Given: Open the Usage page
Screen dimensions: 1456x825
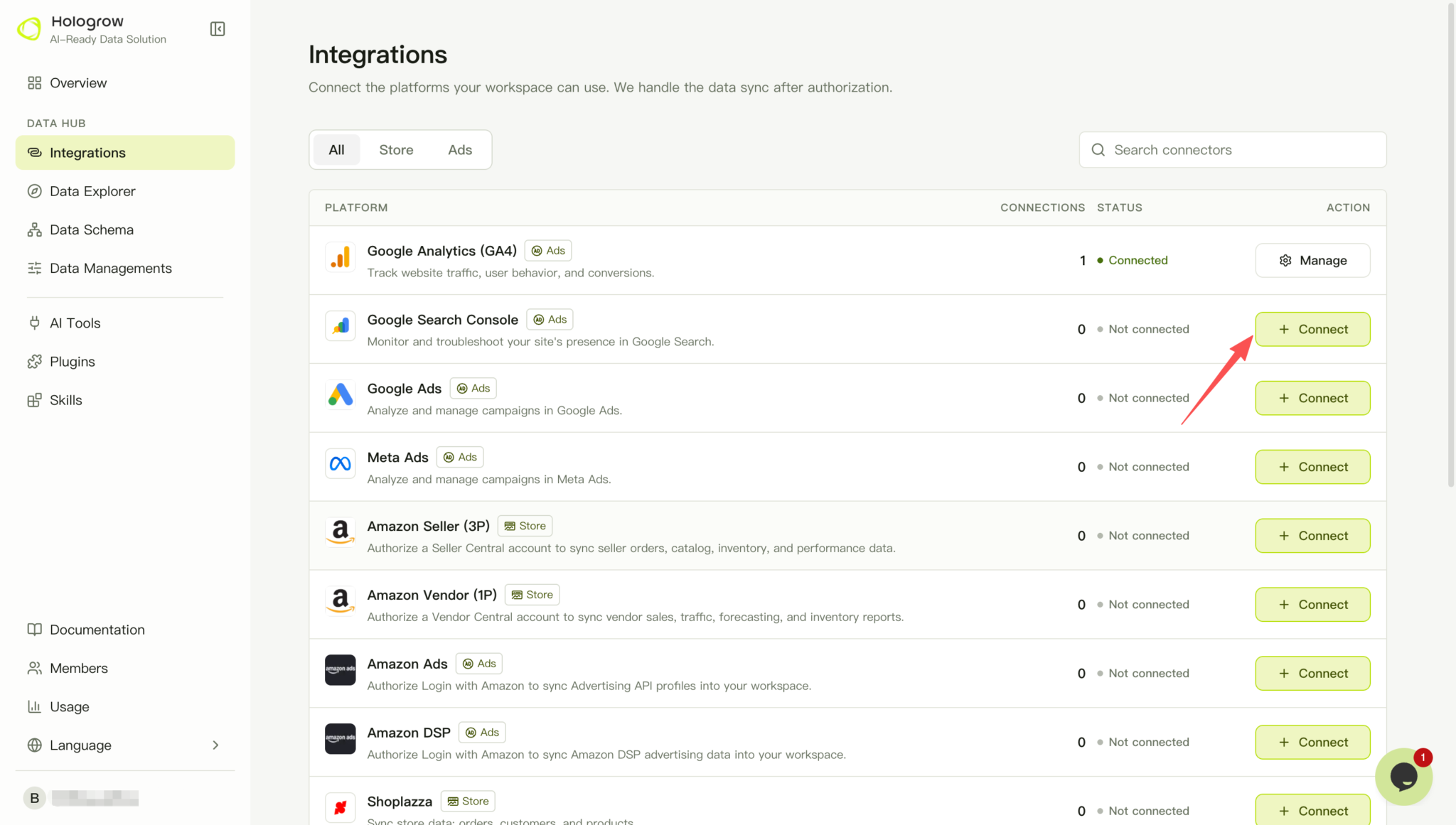Looking at the screenshot, I should pyautogui.click(x=125, y=706).
